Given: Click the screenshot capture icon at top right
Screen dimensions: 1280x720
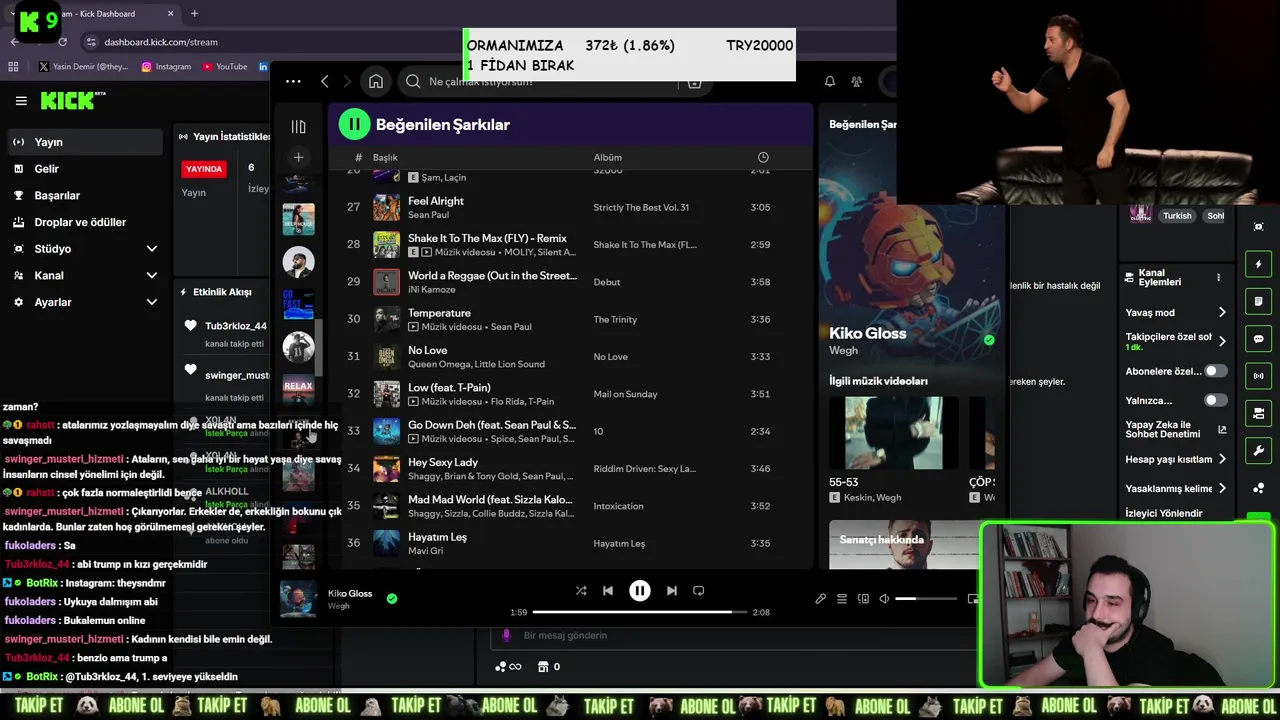Looking at the screenshot, I should 1258,227.
